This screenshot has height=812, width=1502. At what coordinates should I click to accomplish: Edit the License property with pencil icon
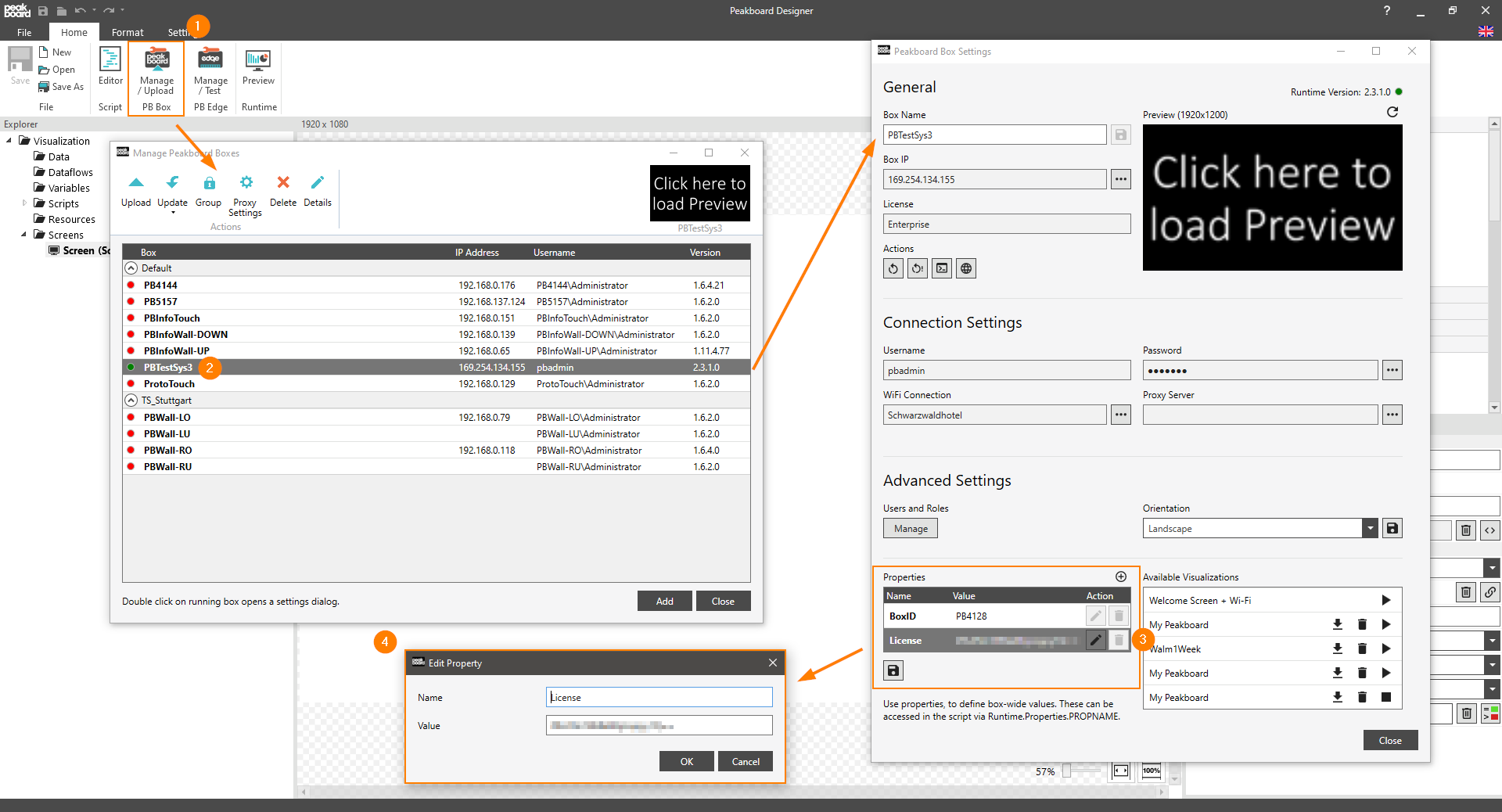(x=1096, y=640)
